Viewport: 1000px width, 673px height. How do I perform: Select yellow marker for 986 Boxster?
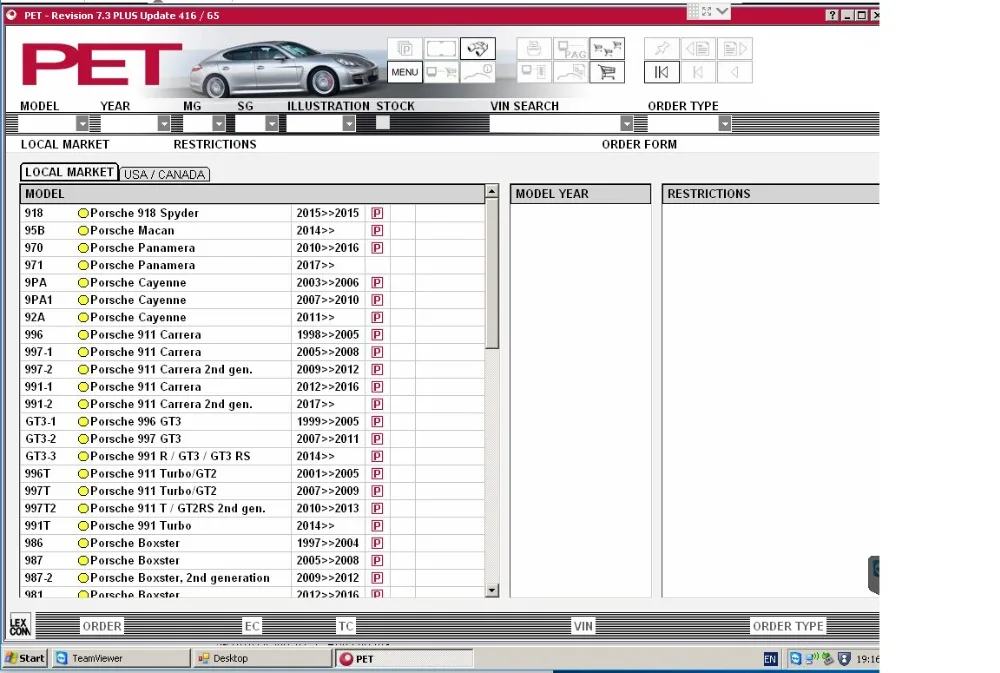click(83, 543)
